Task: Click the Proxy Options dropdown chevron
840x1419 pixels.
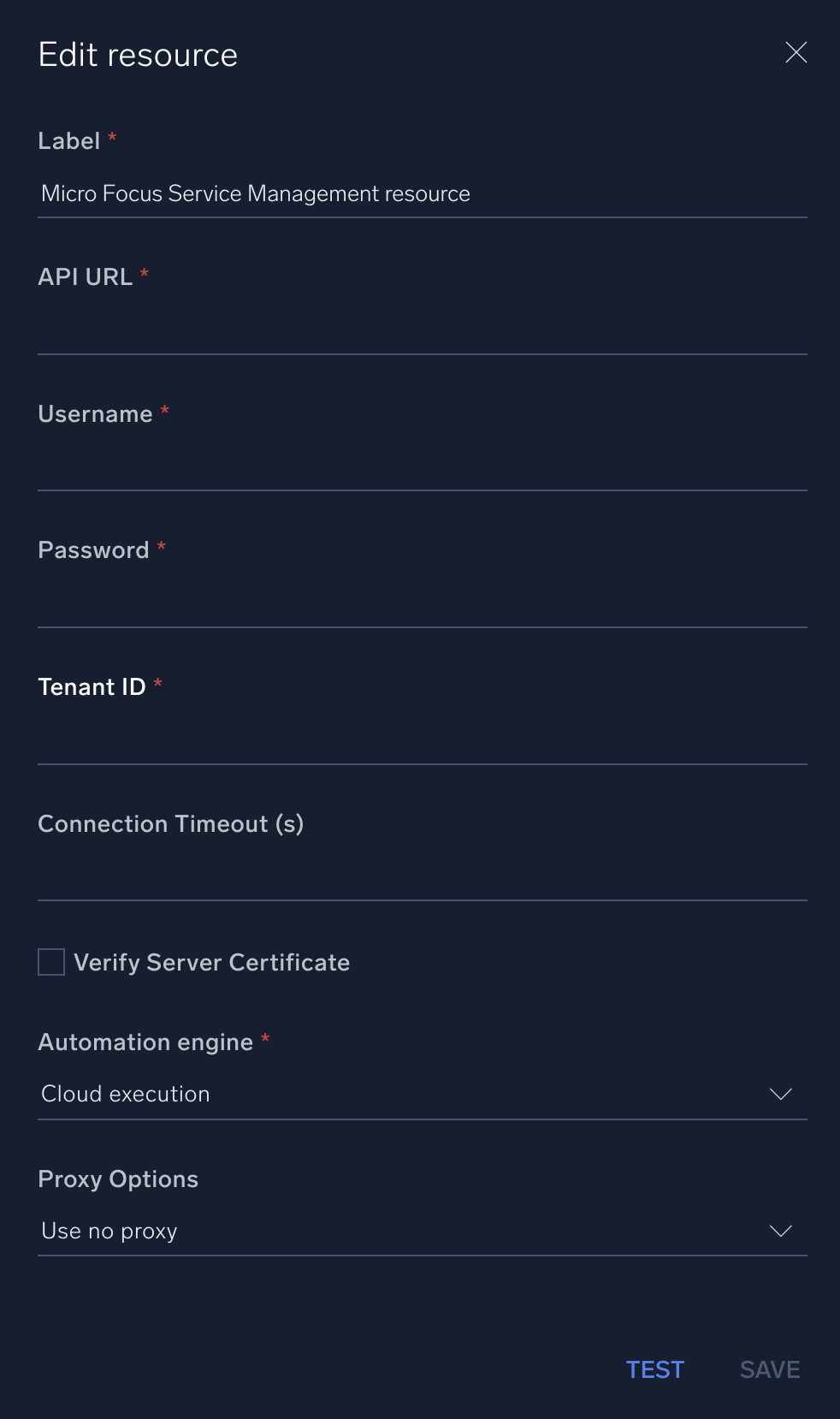Action: click(x=780, y=1231)
